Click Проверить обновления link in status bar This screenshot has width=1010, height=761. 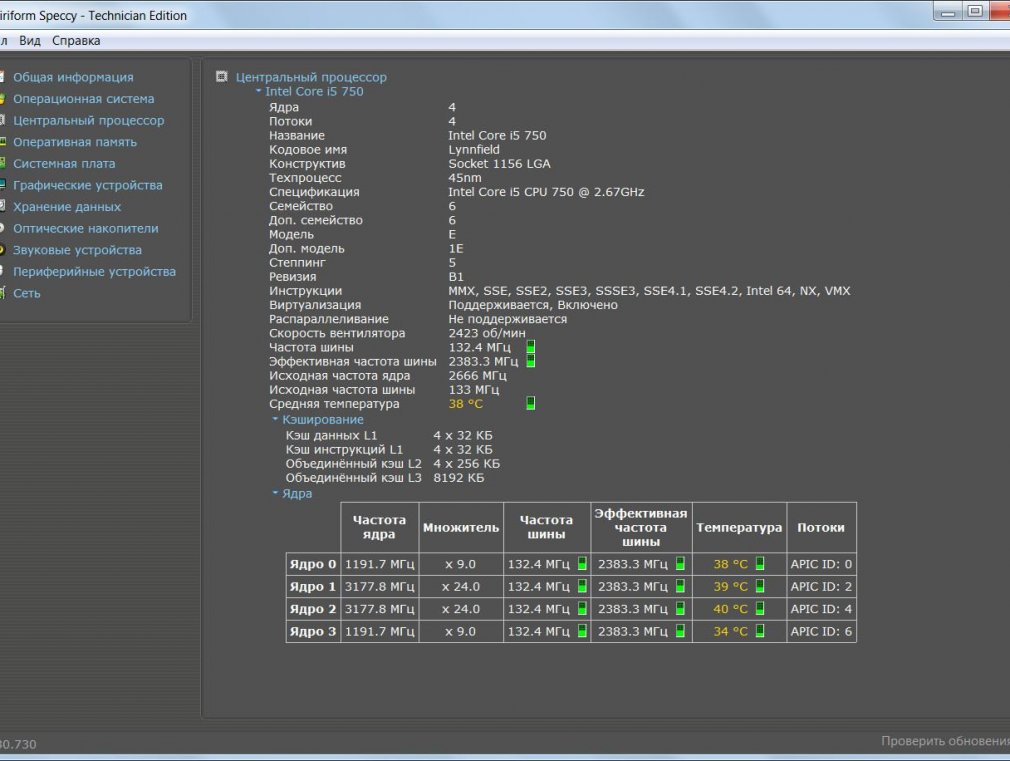tap(945, 741)
